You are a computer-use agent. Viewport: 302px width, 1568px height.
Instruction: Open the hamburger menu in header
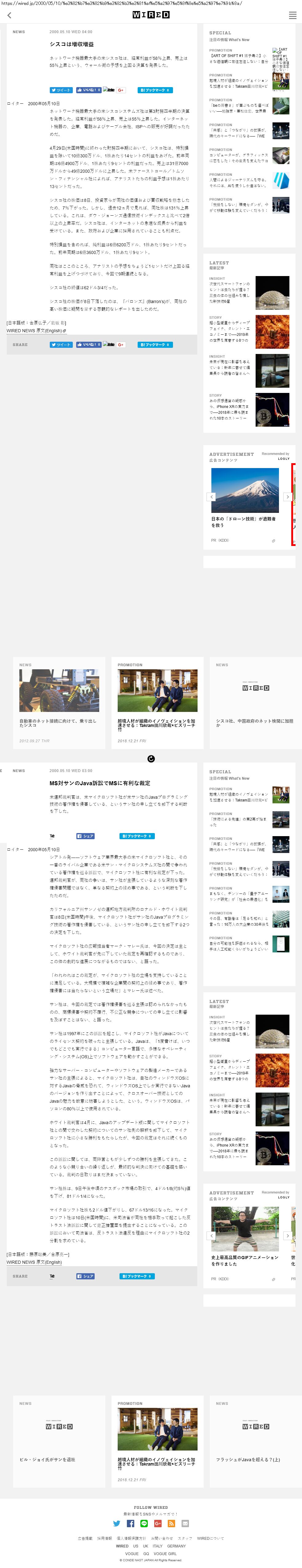tap(292, 15)
